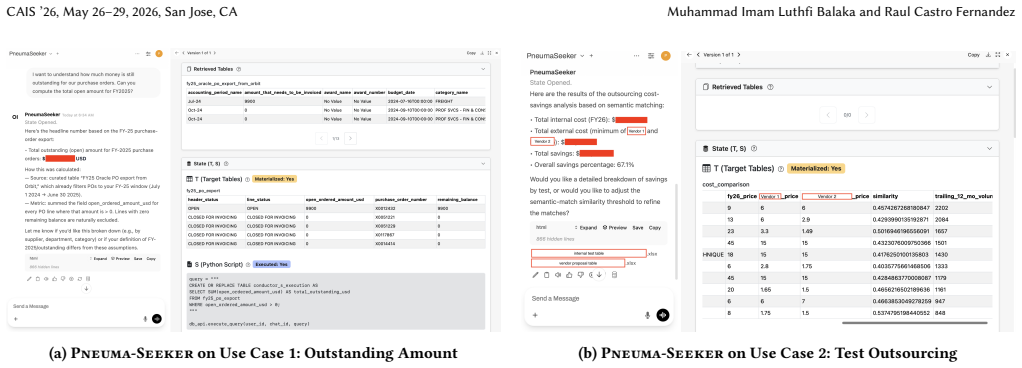Image resolution: width=1022 pixels, height=368 pixels.
Task: Click the send button in the Test Outsourcing message box
Action: (663, 314)
